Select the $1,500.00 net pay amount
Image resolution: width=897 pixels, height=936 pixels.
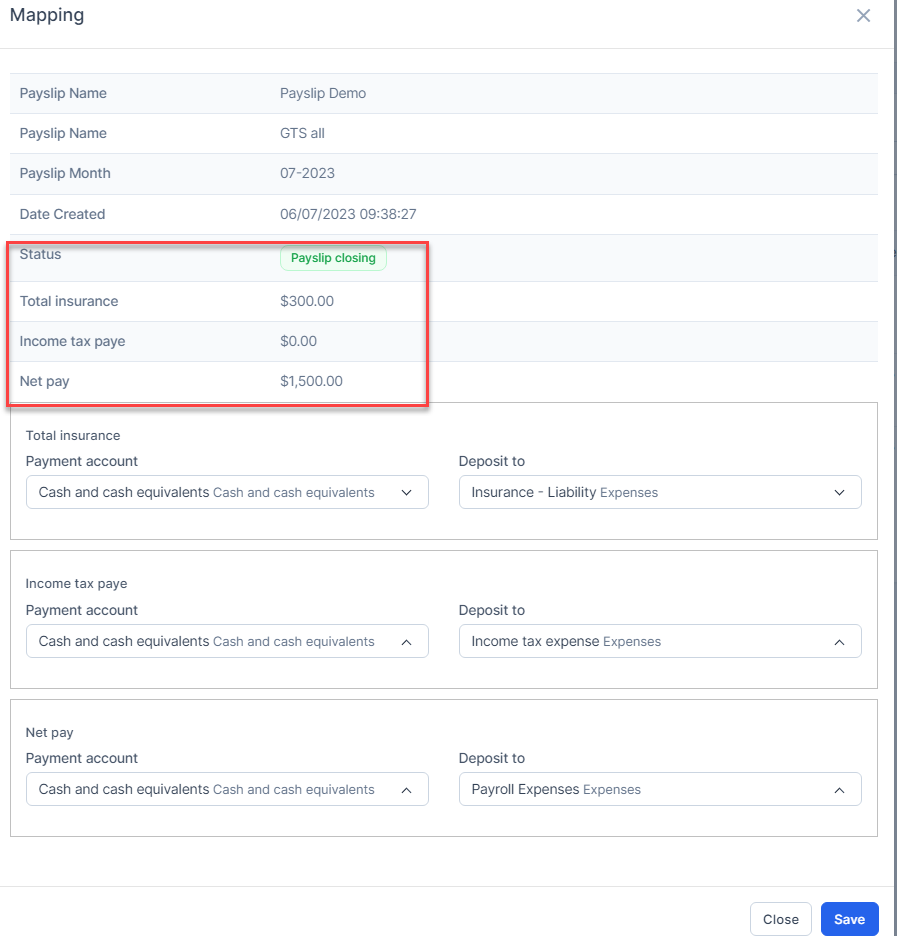pos(311,381)
